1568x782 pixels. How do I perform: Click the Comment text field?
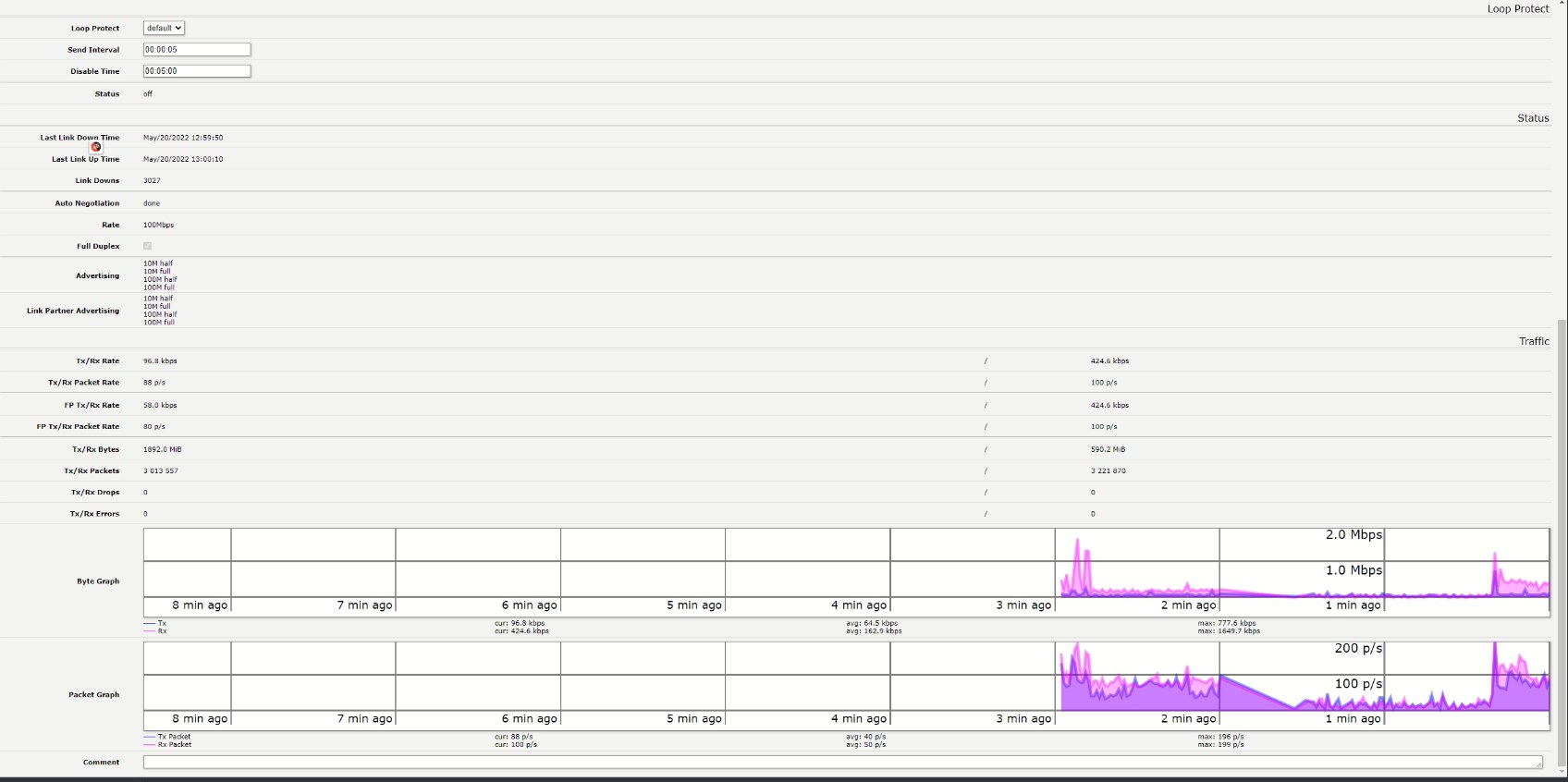(843, 763)
